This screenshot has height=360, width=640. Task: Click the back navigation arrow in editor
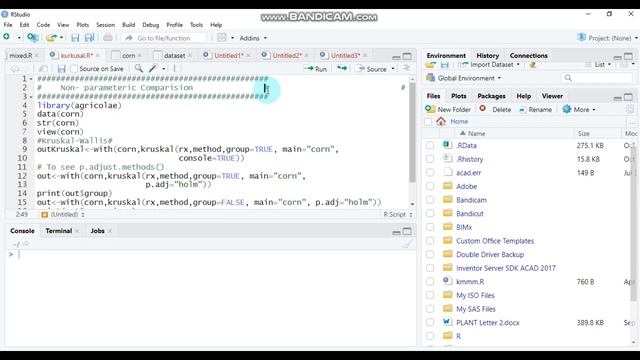click(15, 69)
